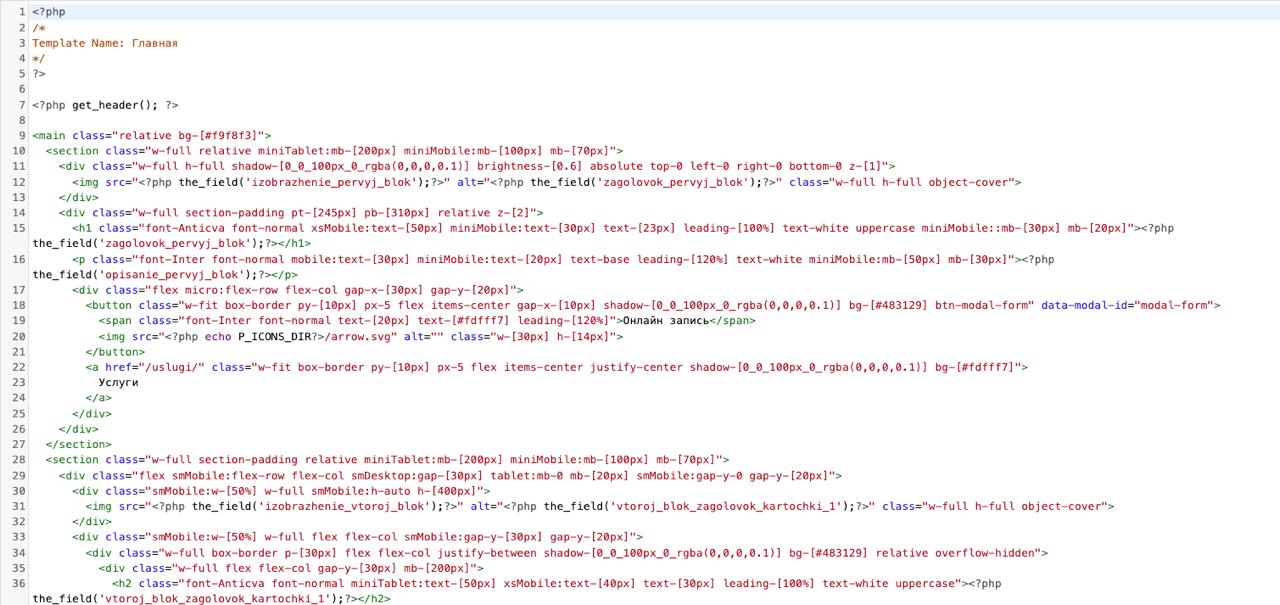
Task: Click the closing button tag
Action: coord(114,352)
